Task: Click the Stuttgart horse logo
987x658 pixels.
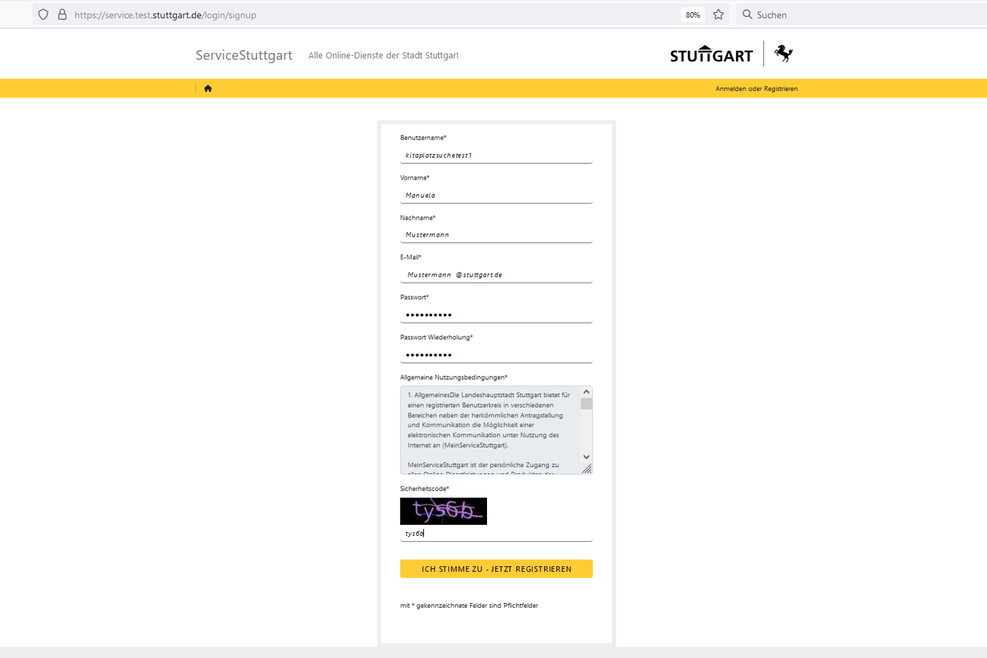Action: [x=783, y=54]
